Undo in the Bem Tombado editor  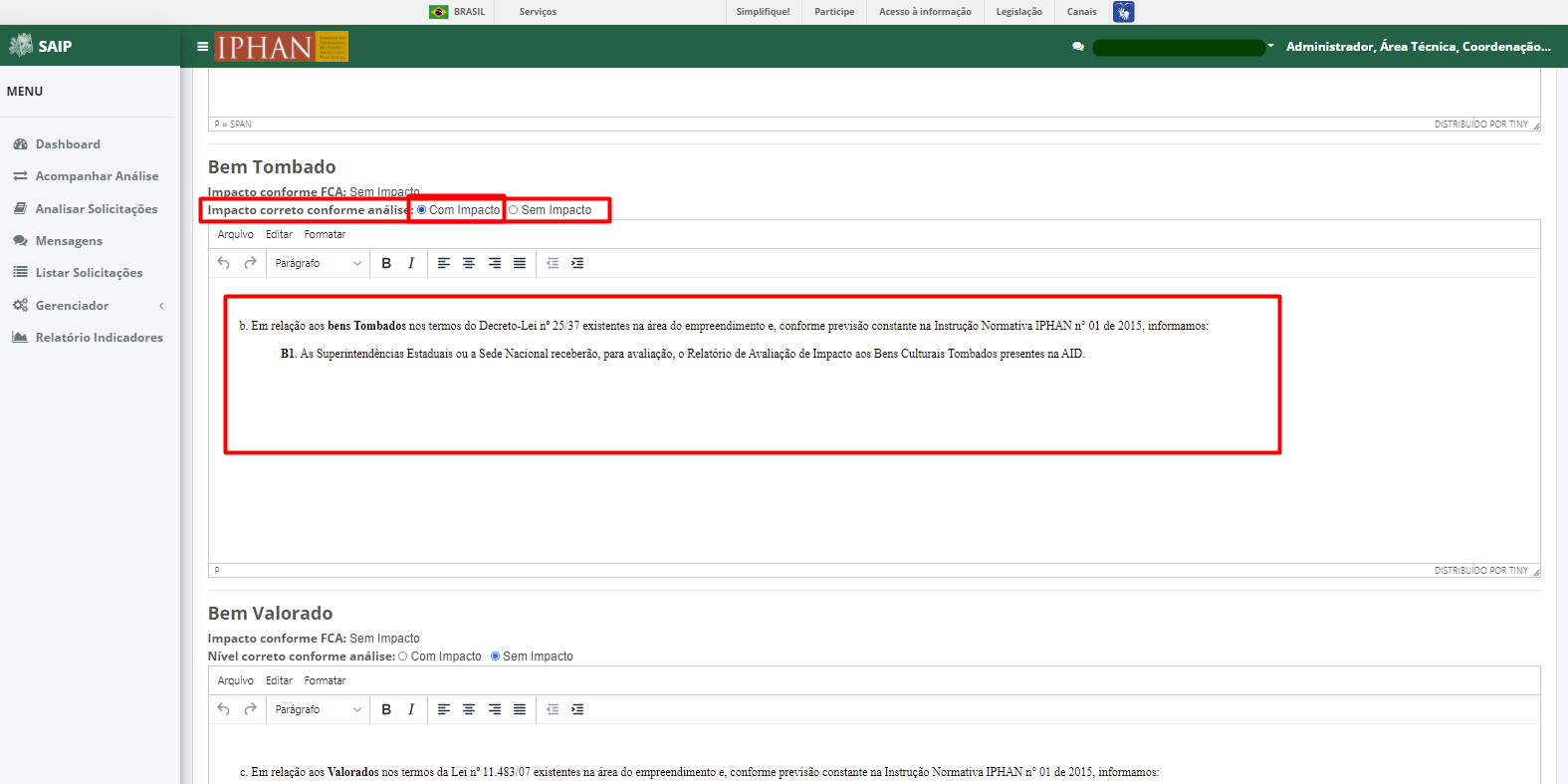point(224,263)
